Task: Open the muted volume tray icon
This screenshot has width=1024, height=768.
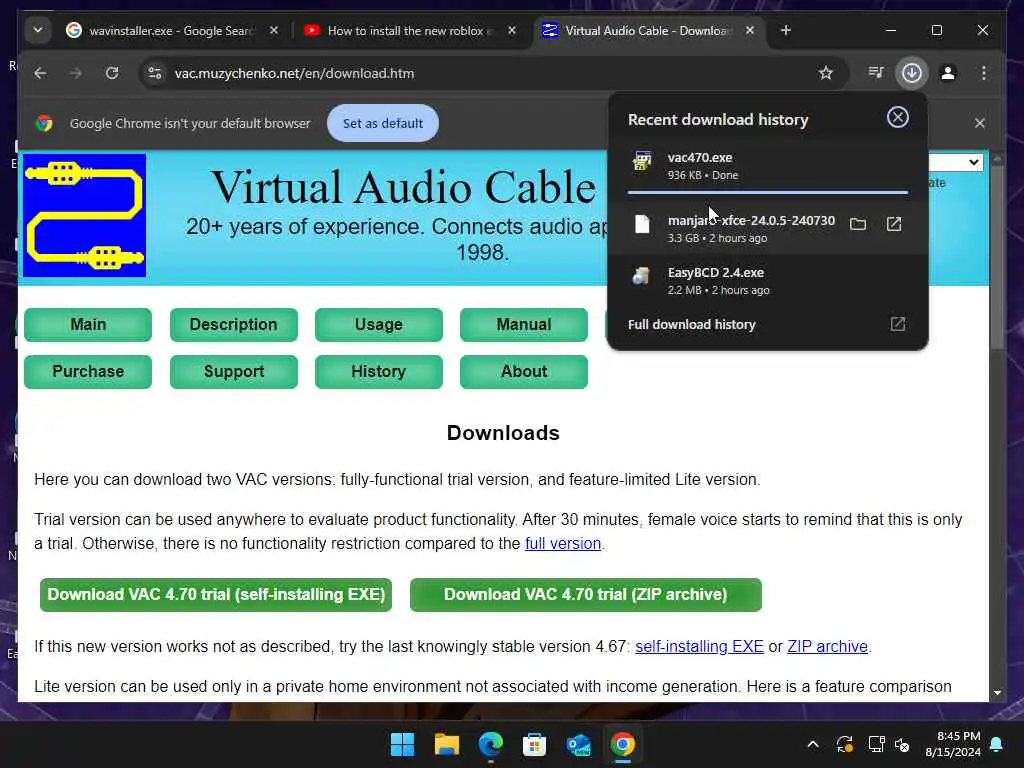Action: [903, 744]
